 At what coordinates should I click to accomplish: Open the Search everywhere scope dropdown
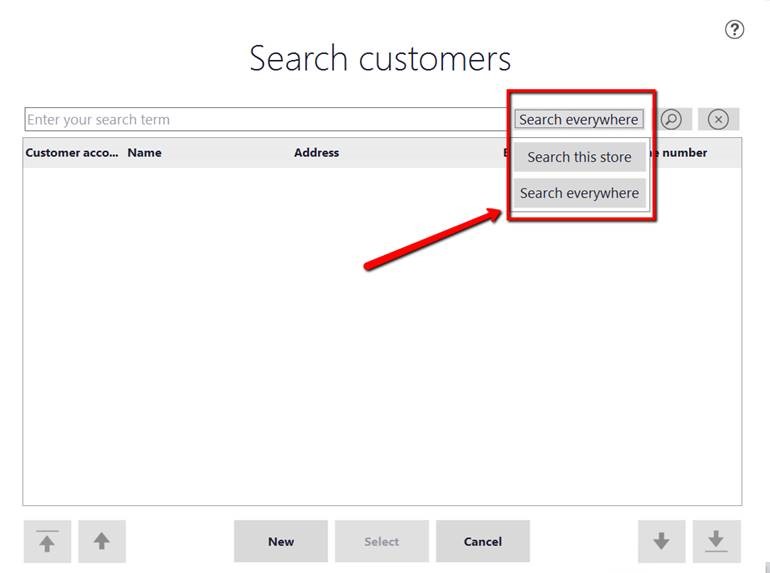(x=578, y=119)
